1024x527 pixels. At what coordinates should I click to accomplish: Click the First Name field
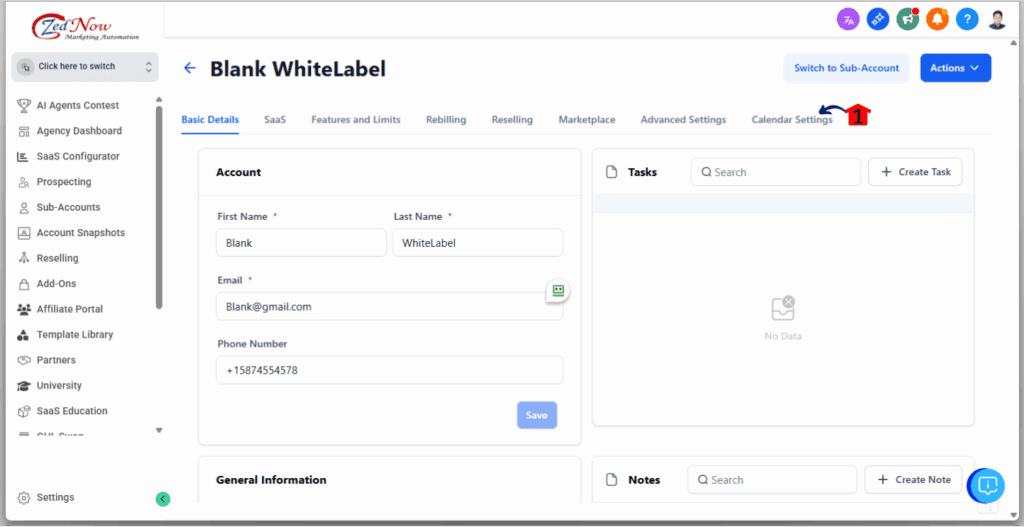coord(301,243)
